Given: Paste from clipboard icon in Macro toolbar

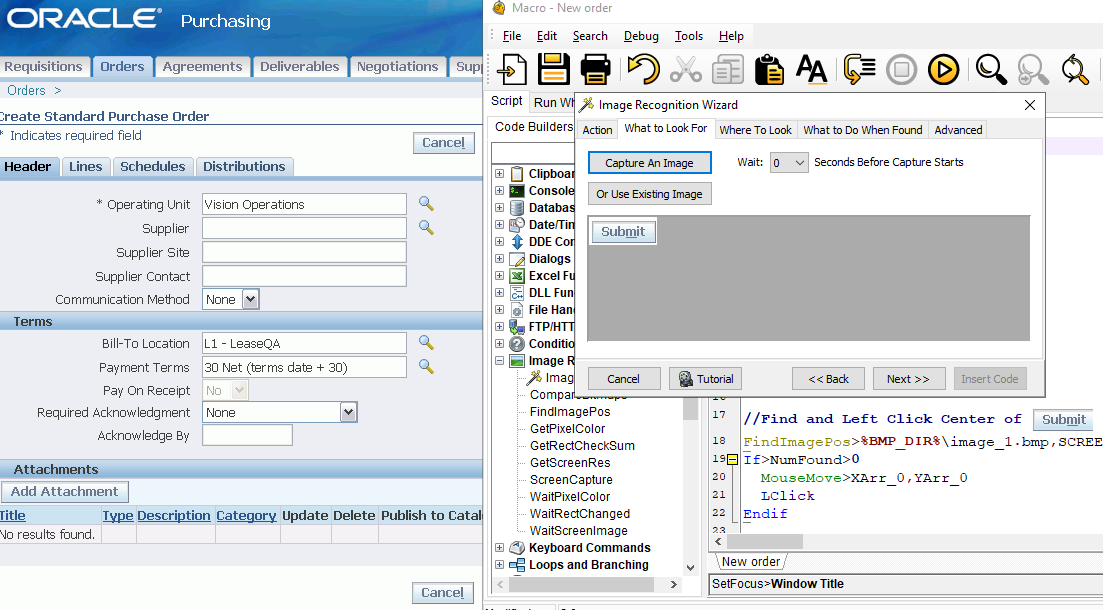Looking at the screenshot, I should tap(770, 70).
